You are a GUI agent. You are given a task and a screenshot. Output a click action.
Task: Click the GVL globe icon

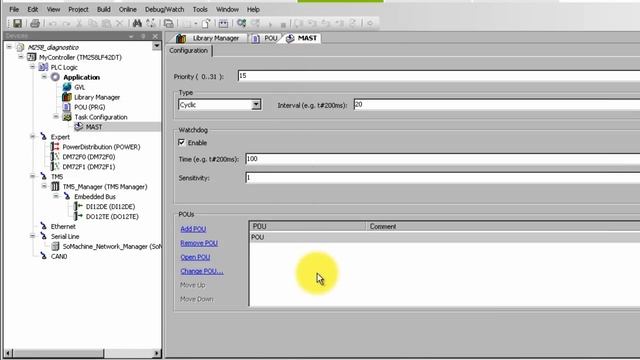(x=67, y=87)
